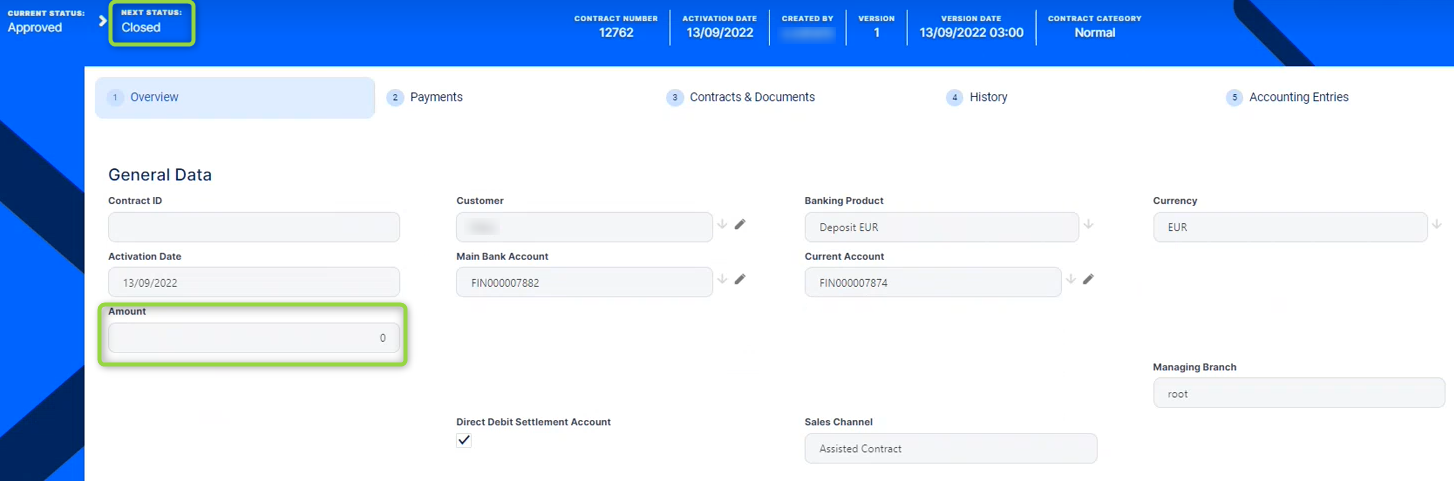
Task: Click the arrow between Approved and Next Status
Action: click(102, 21)
